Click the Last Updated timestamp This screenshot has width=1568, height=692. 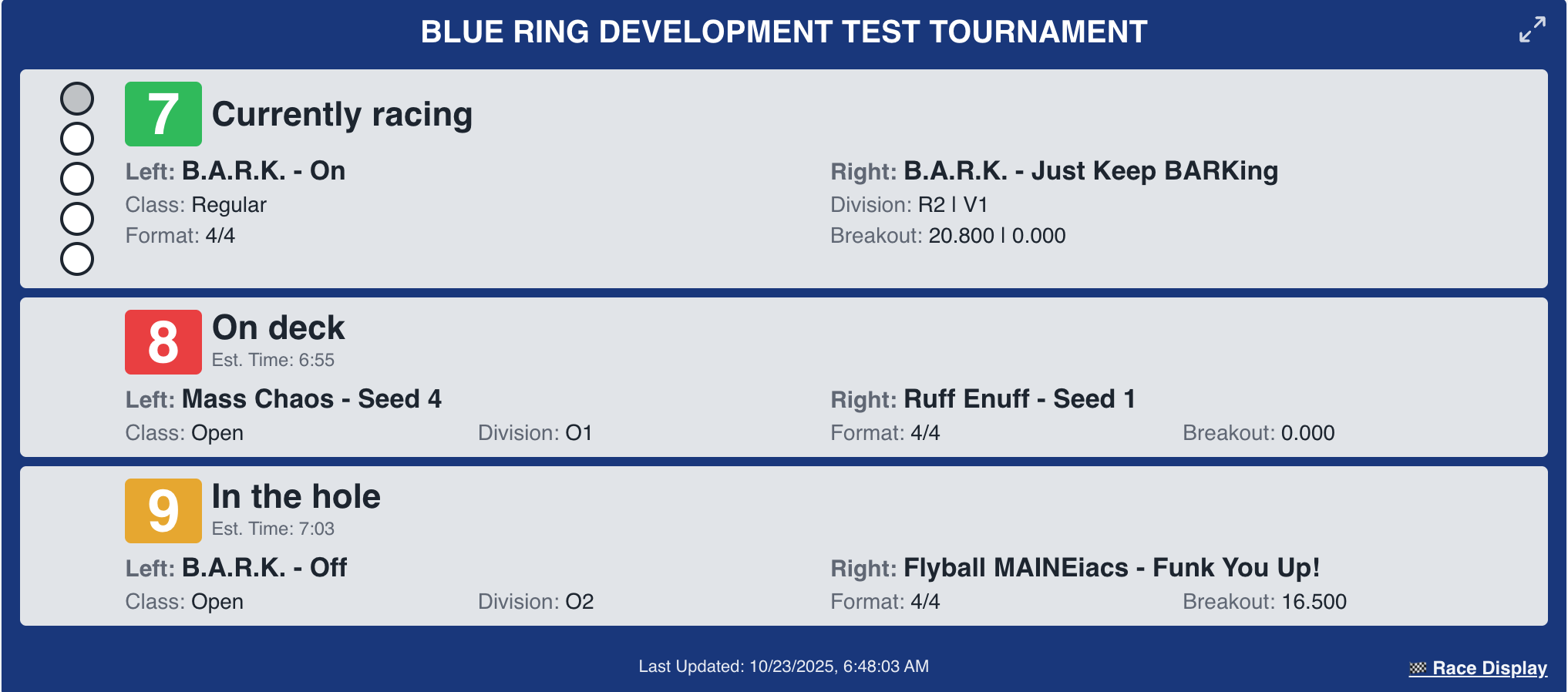(x=783, y=666)
